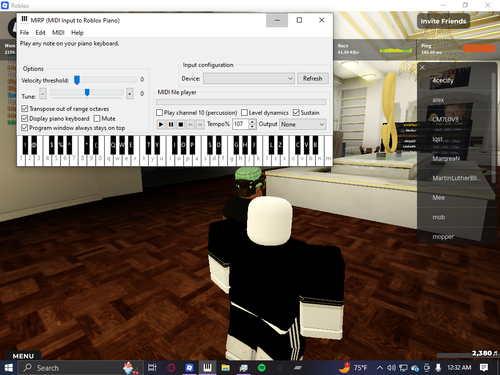Viewport: 500px width, 375px height.
Task: Open the Device dropdown list
Action: (x=249, y=79)
